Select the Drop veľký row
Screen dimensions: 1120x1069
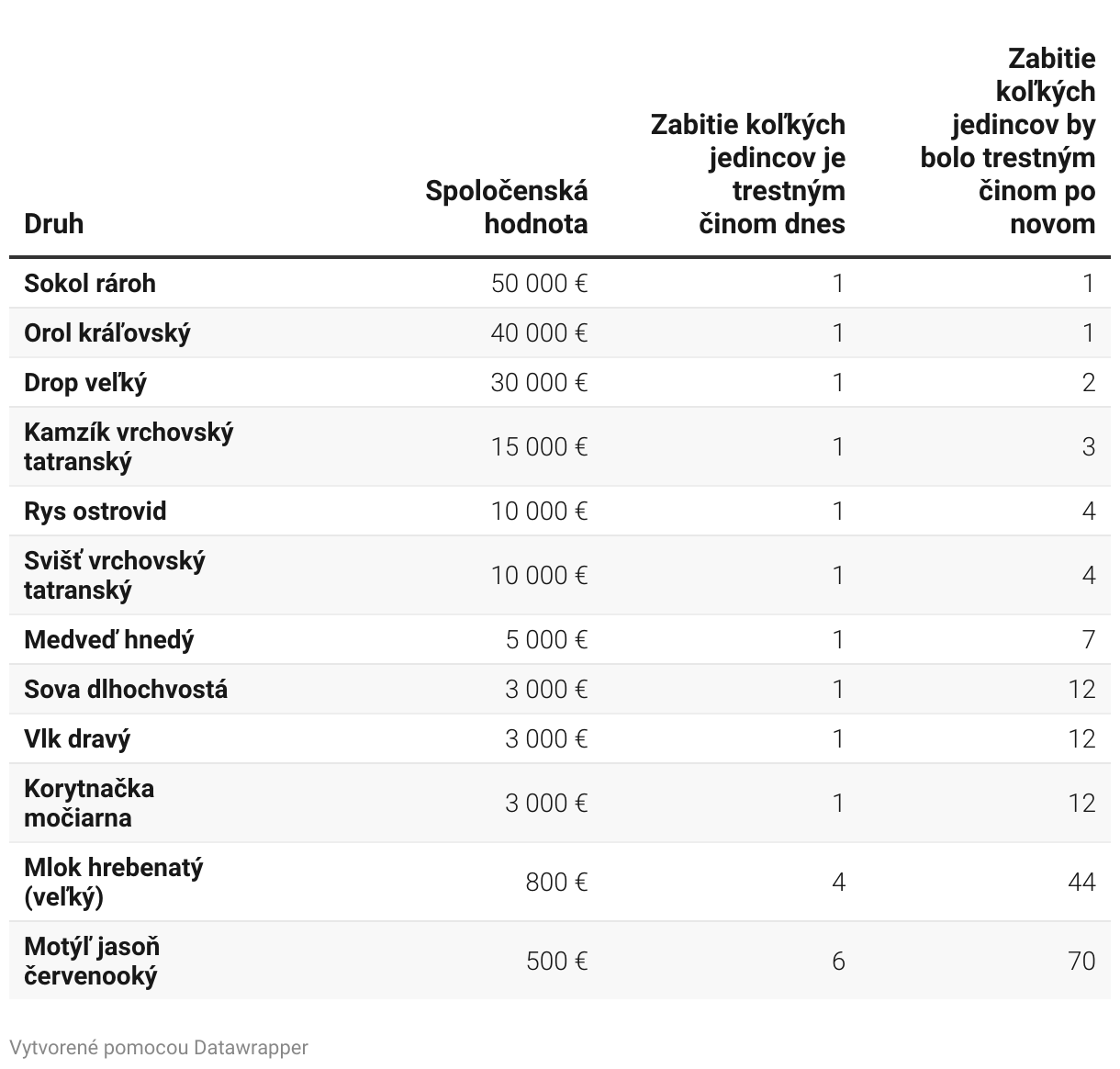tap(560, 382)
